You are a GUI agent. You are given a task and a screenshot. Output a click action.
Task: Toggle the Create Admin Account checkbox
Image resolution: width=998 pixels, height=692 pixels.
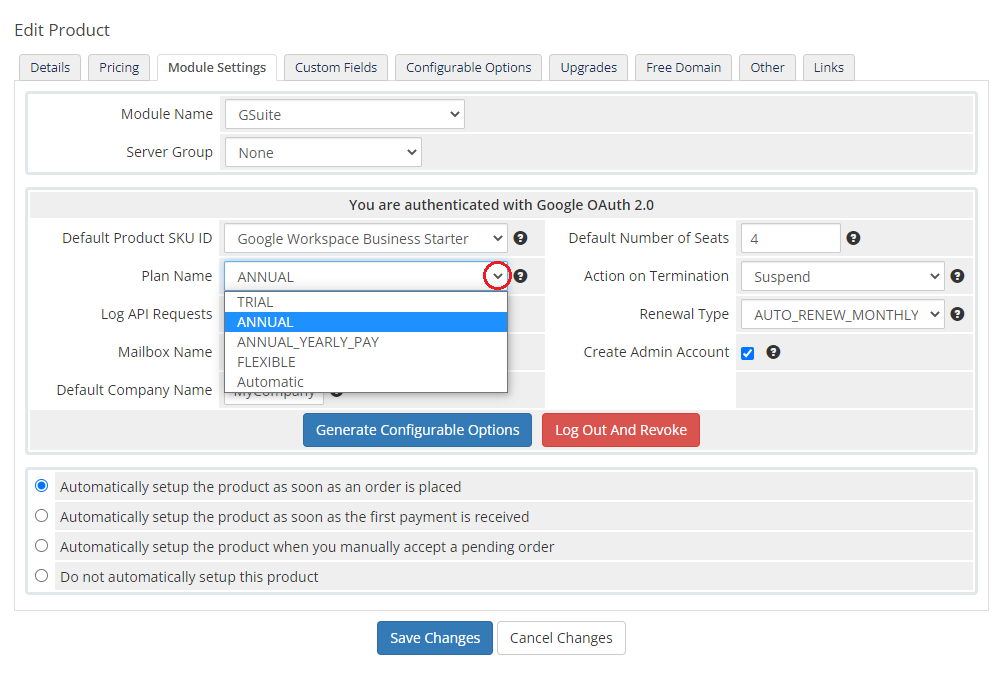[x=747, y=353]
